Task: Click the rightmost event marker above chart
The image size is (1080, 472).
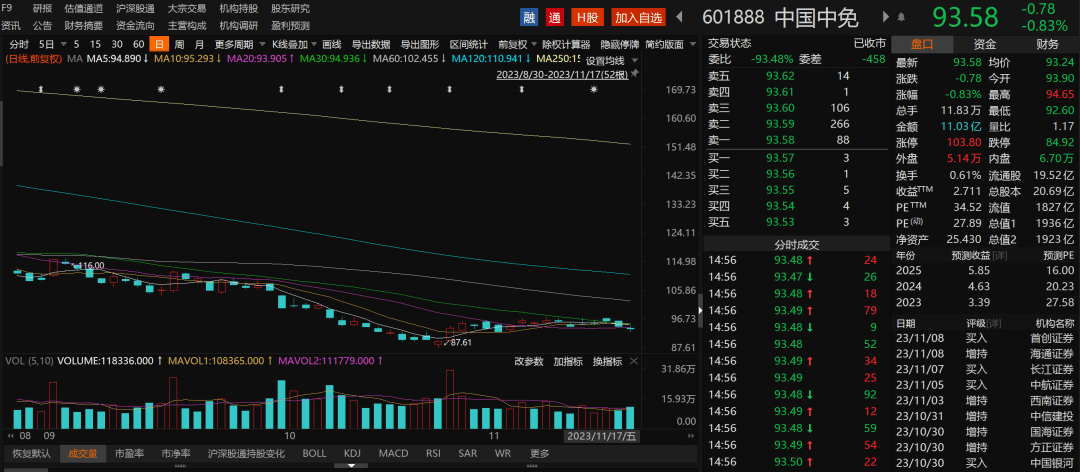Action: (593, 90)
